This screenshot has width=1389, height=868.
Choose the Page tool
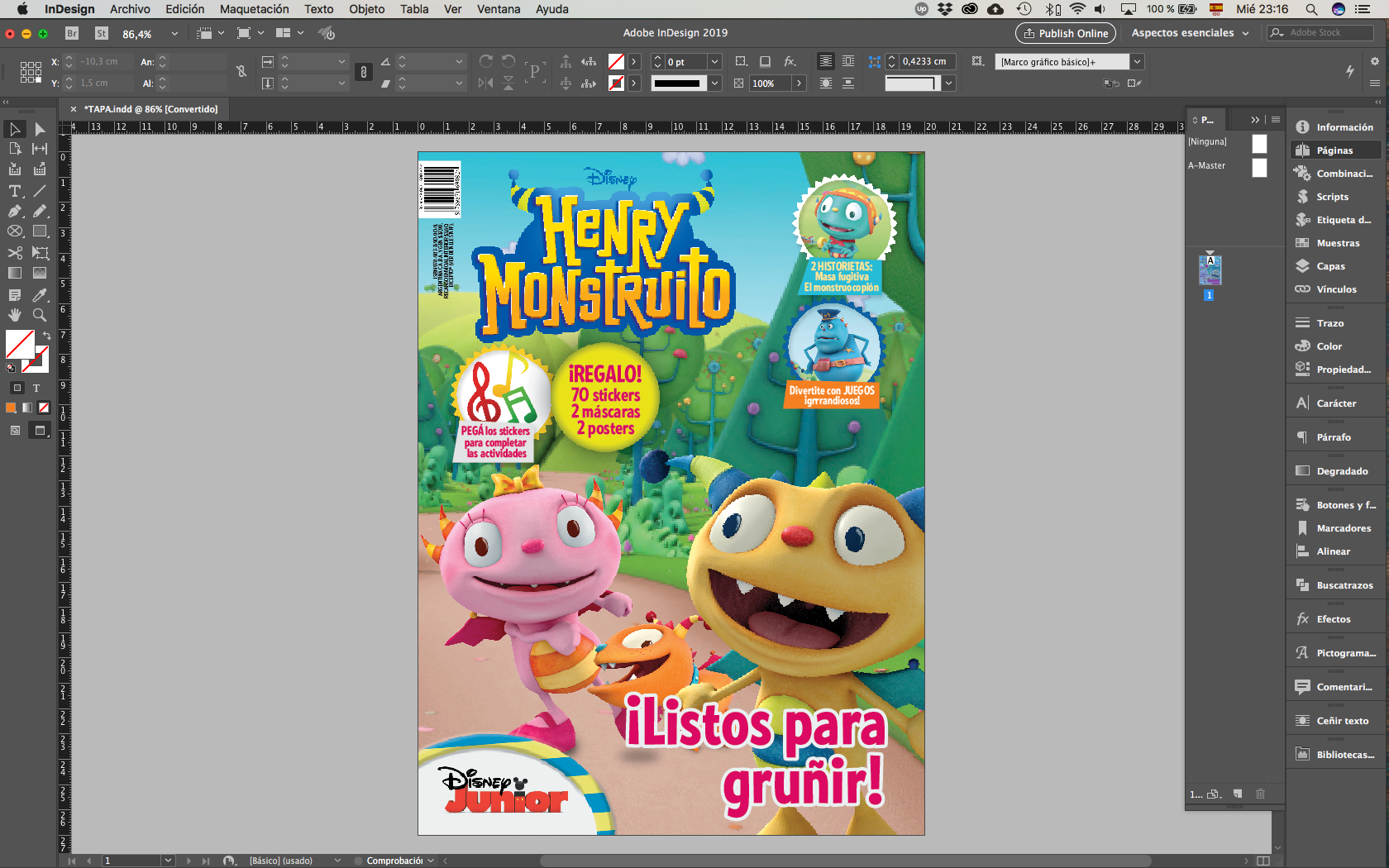15,149
